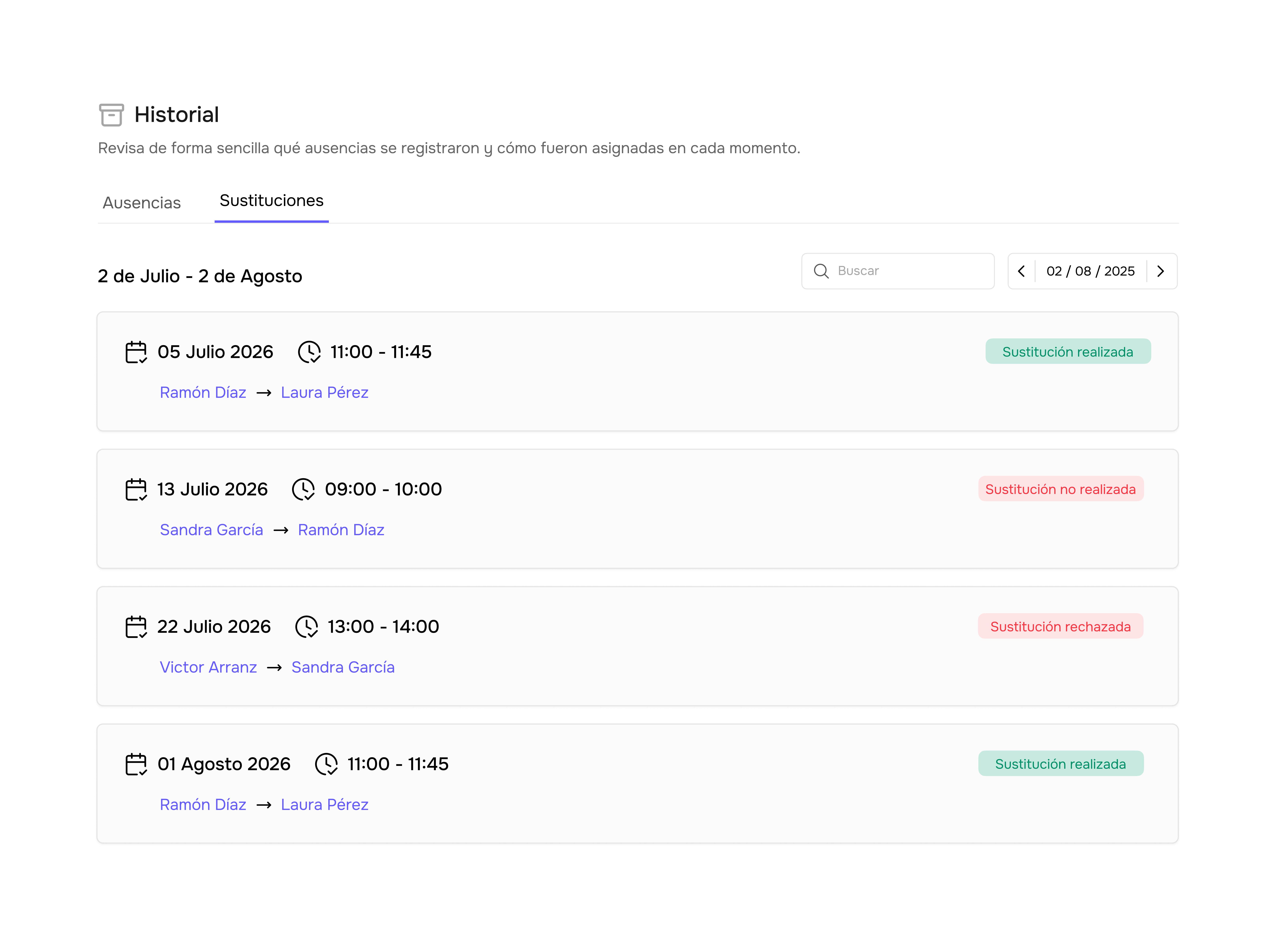Open Sandra García link in 13 Julio entry
The height and width of the screenshot is (952, 1270).
[x=211, y=530]
